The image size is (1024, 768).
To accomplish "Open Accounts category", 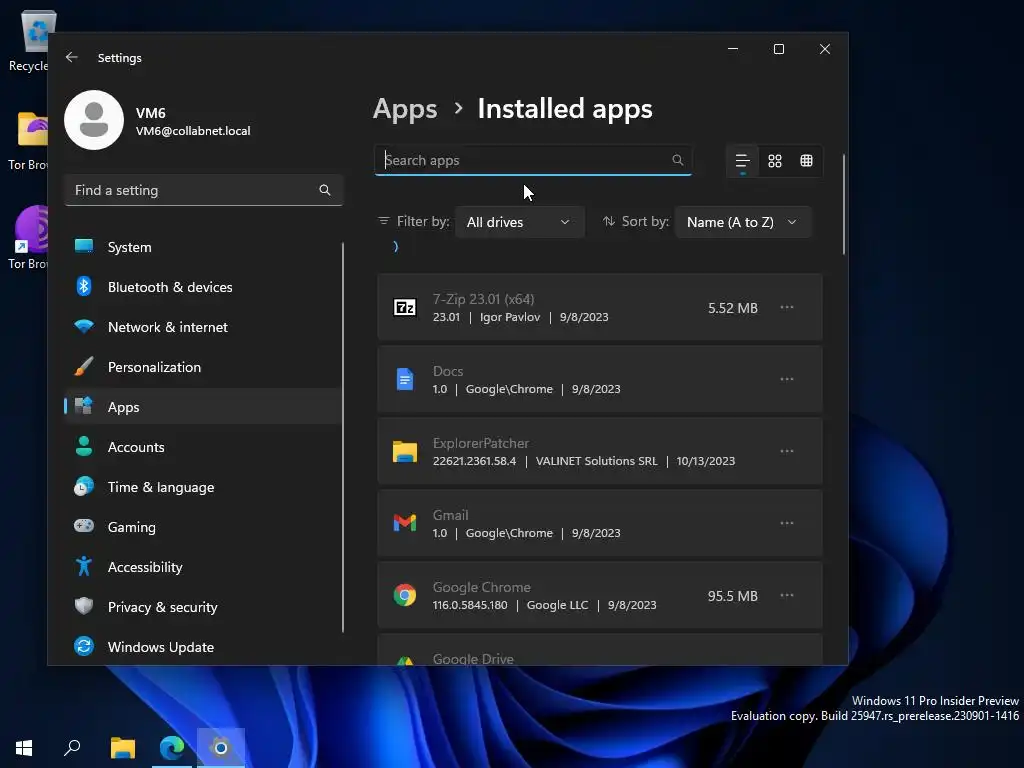I will point(203,447).
